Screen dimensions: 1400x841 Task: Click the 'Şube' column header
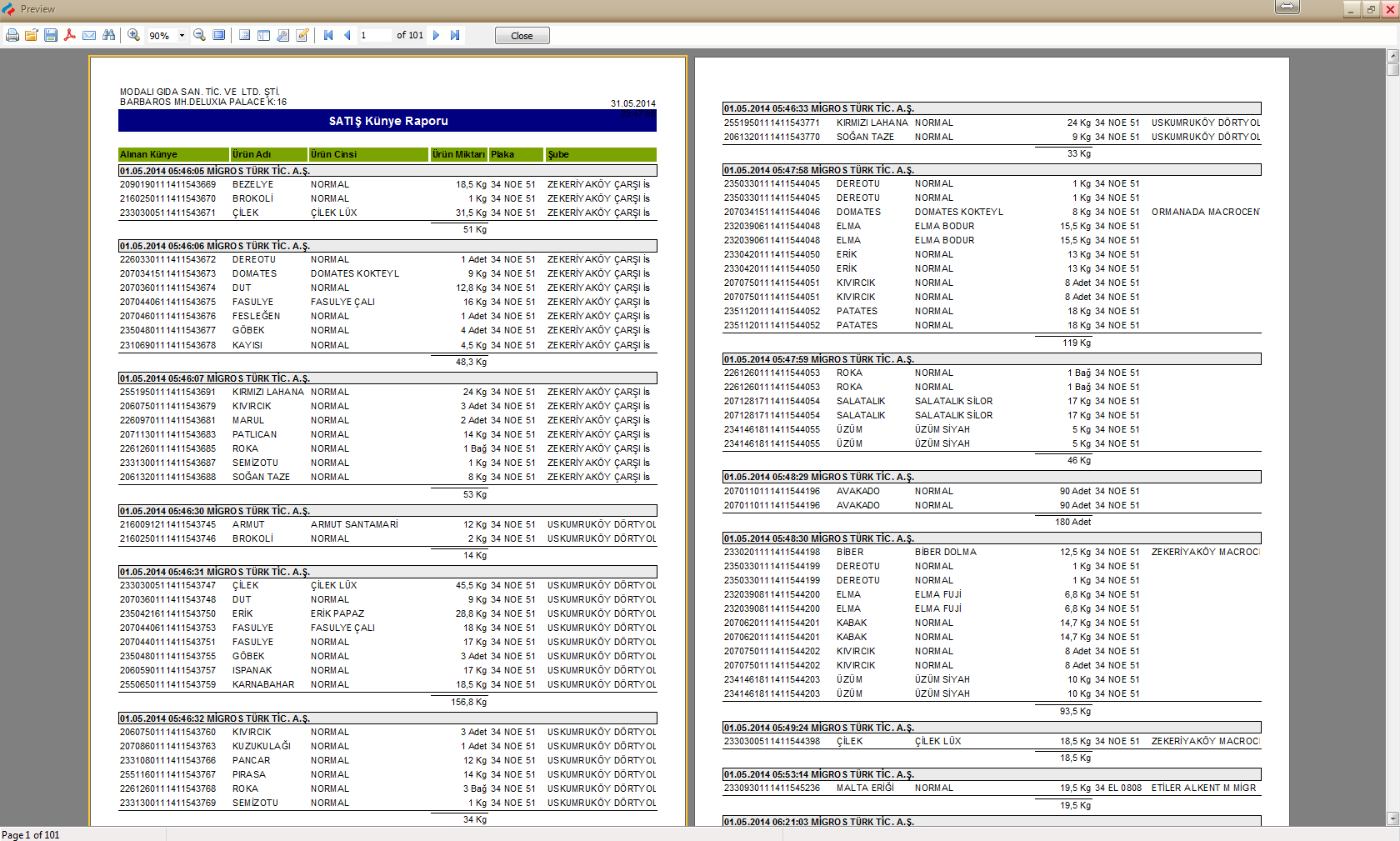point(601,154)
